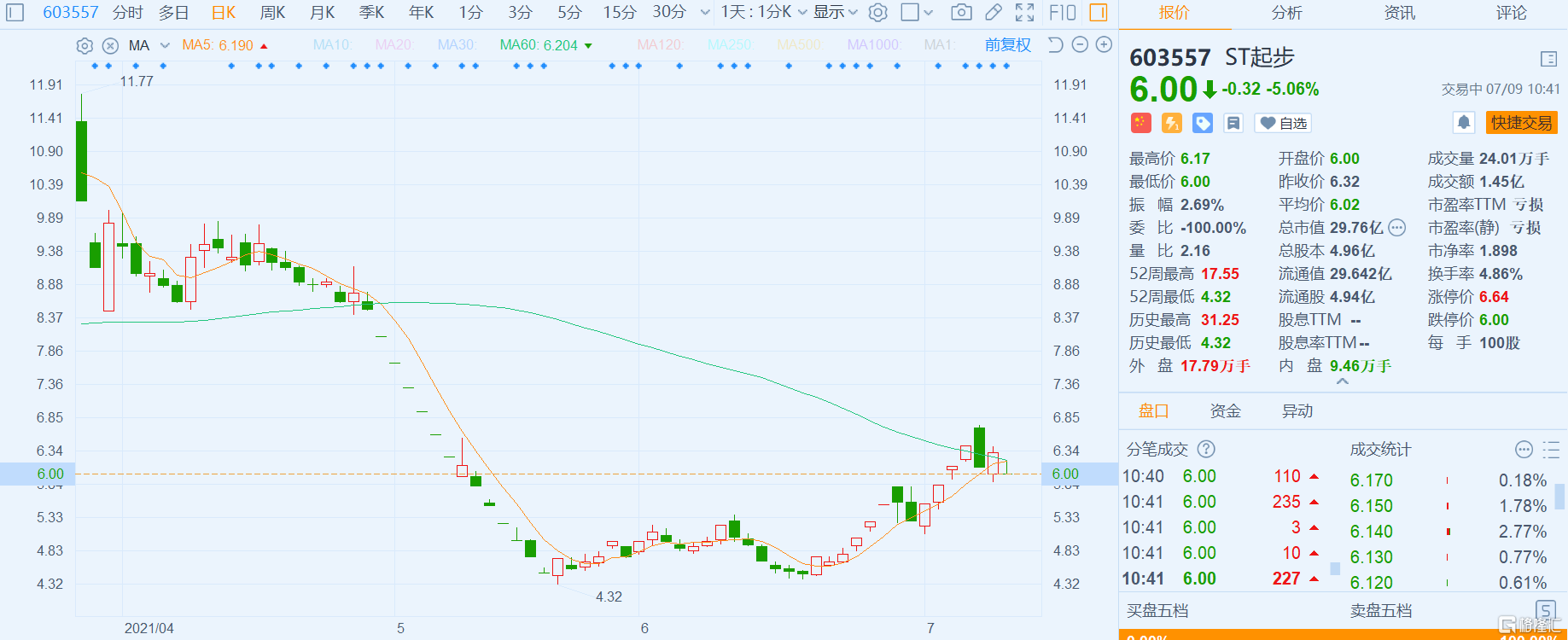The width and height of the screenshot is (1568, 640).
Task: Collapse the quote details chevron
Action: [1343, 381]
